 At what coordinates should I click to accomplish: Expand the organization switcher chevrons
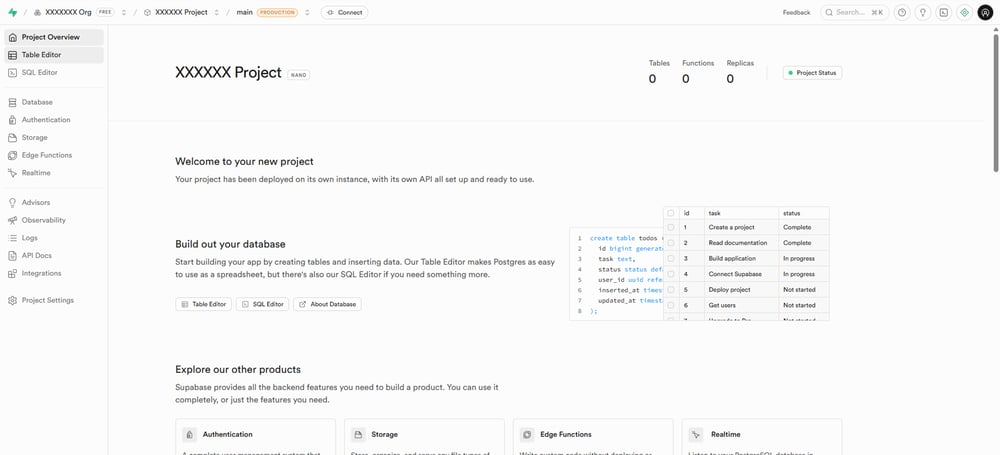(x=124, y=13)
